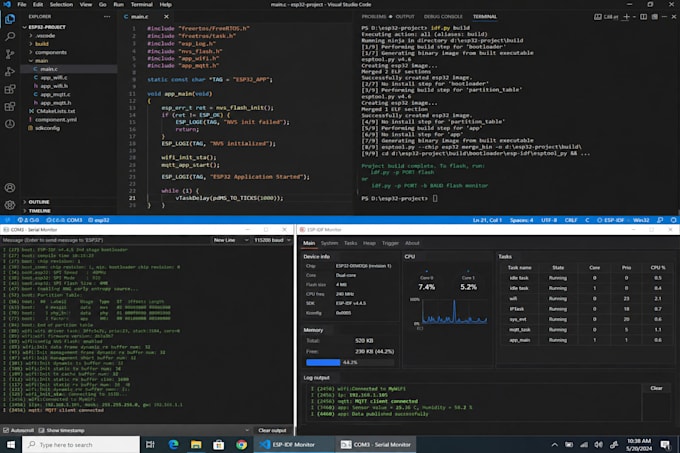
Task: Switch to OUTPUT panel tab
Action: [405, 16]
